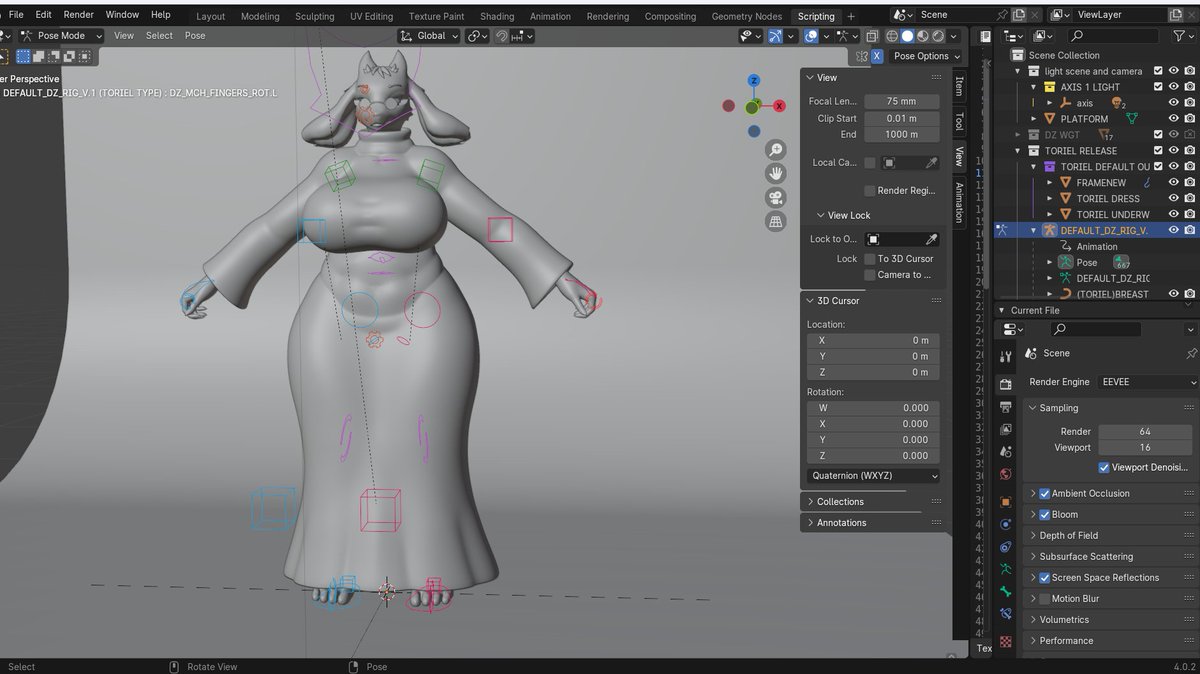The width and height of the screenshot is (1200, 674).
Task: Click the pan hand viewport gizmo
Action: (775, 174)
